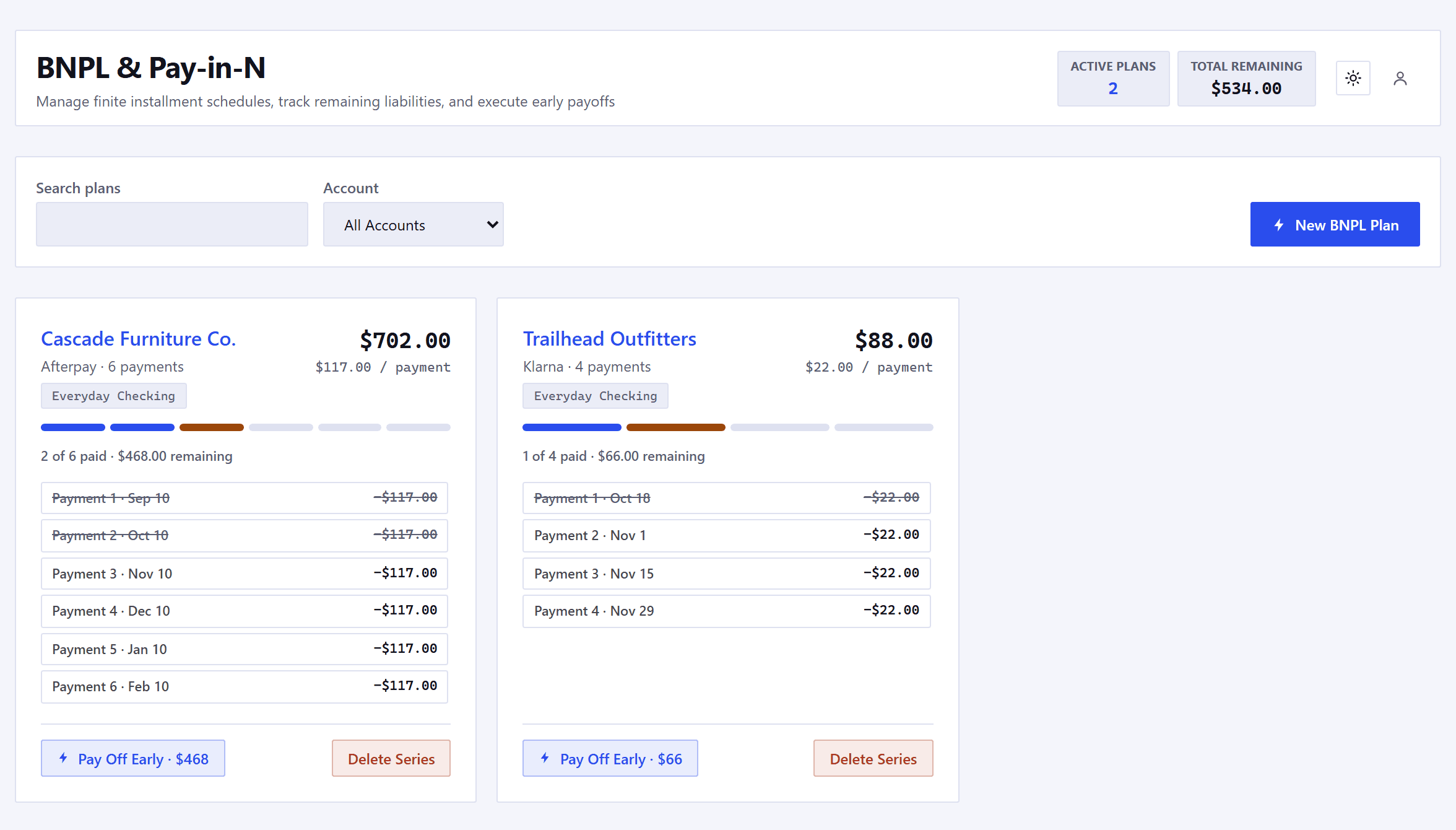
Task: Select 'Payment 1 · Sep 10' row
Action: 245,498
